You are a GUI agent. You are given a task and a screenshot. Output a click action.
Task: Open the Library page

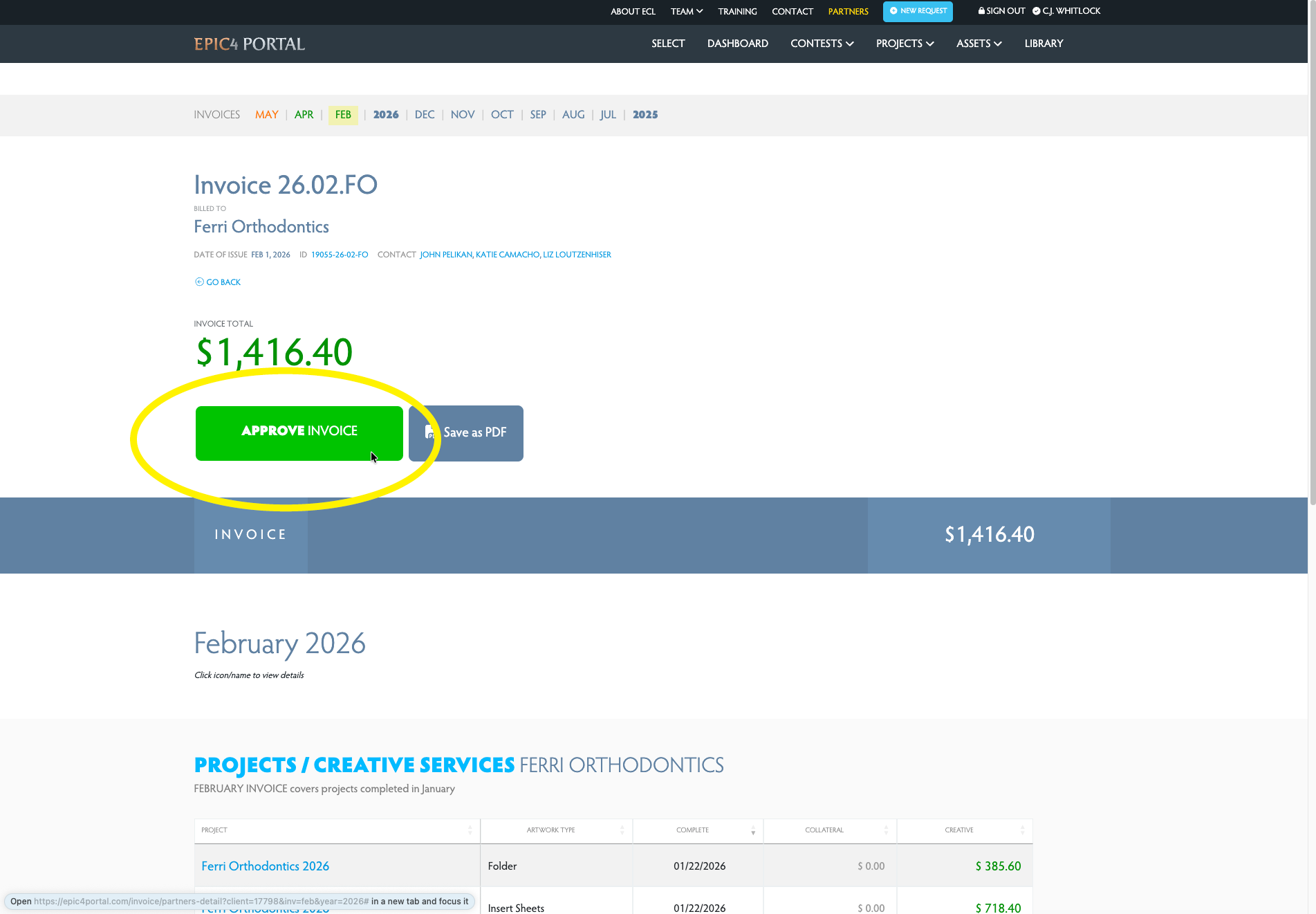coord(1044,44)
